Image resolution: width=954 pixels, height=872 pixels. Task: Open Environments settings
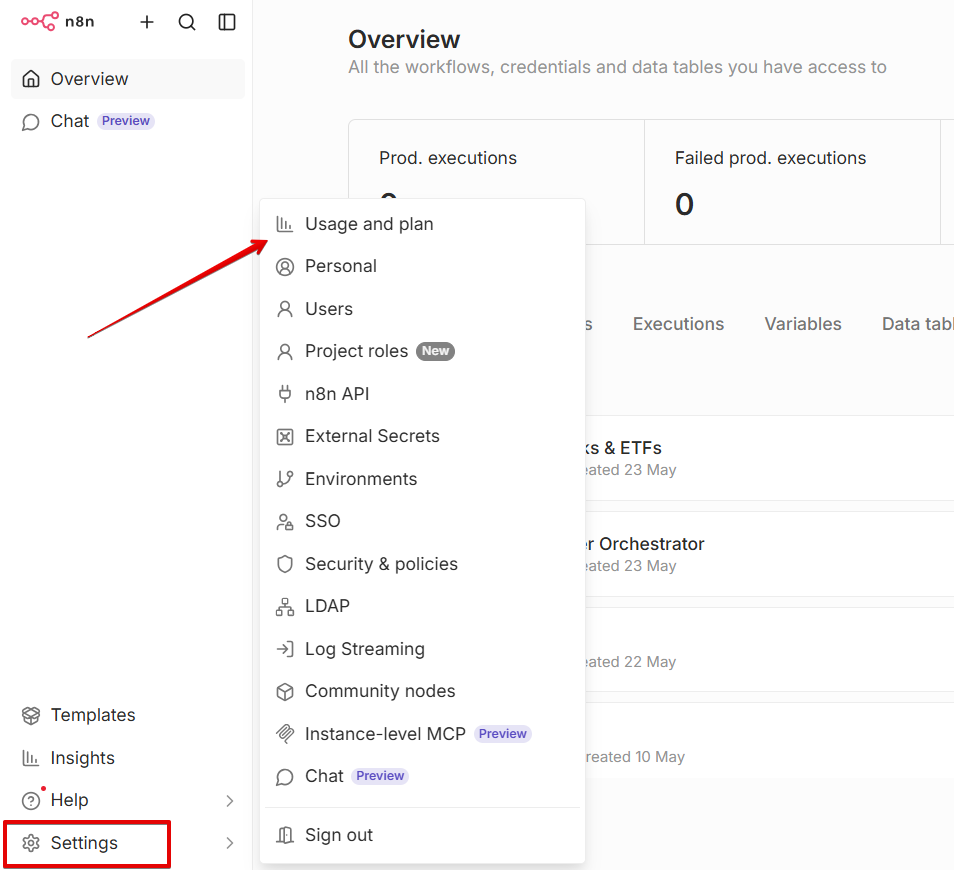click(422, 479)
